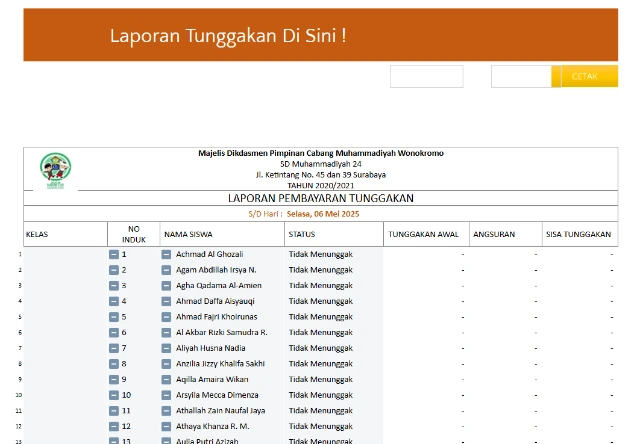Viewport: 640px width, 444px height.
Task: Click the NAMA SISWA column header
Action: click(x=222, y=234)
